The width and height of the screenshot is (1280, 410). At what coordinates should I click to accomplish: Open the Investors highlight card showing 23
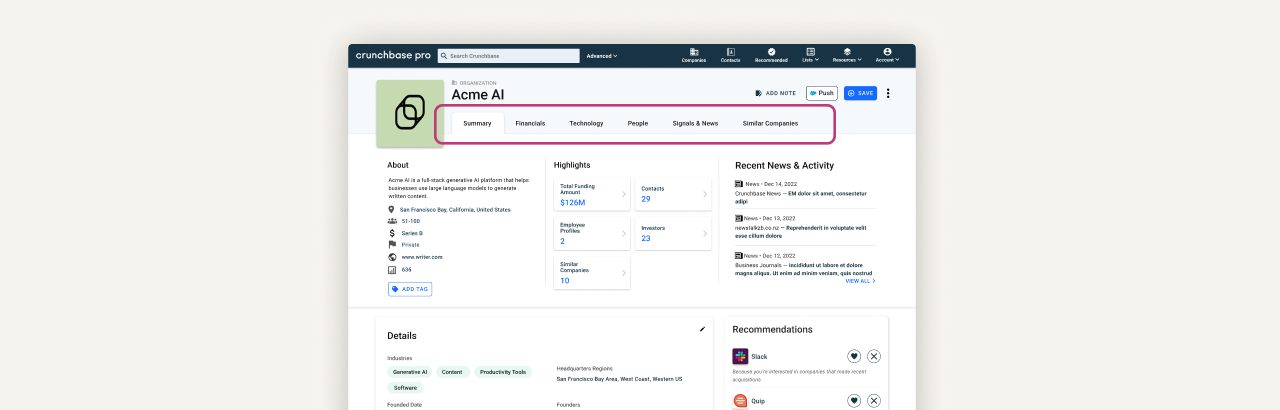pyautogui.click(x=673, y=233)
